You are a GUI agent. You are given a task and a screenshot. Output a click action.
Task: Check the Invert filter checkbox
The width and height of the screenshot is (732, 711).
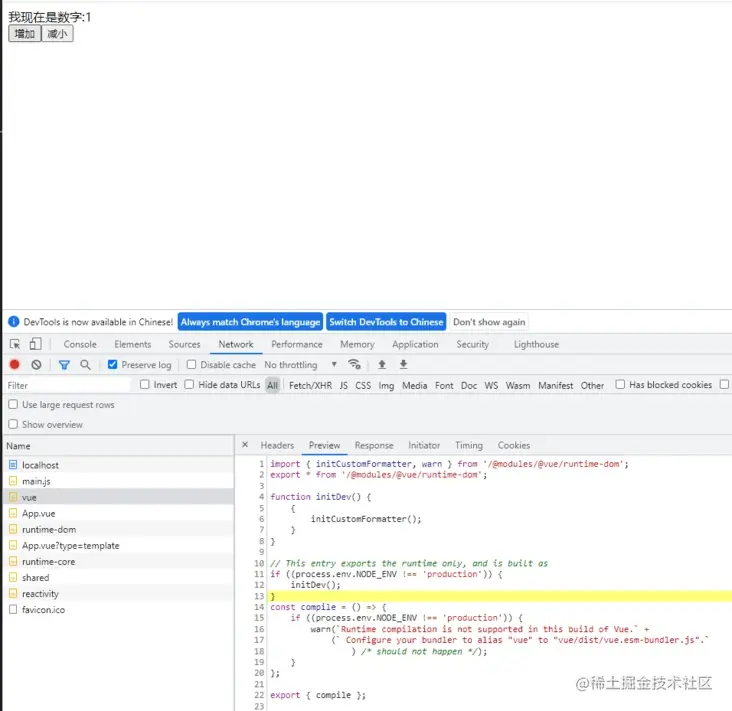(145, 385)
